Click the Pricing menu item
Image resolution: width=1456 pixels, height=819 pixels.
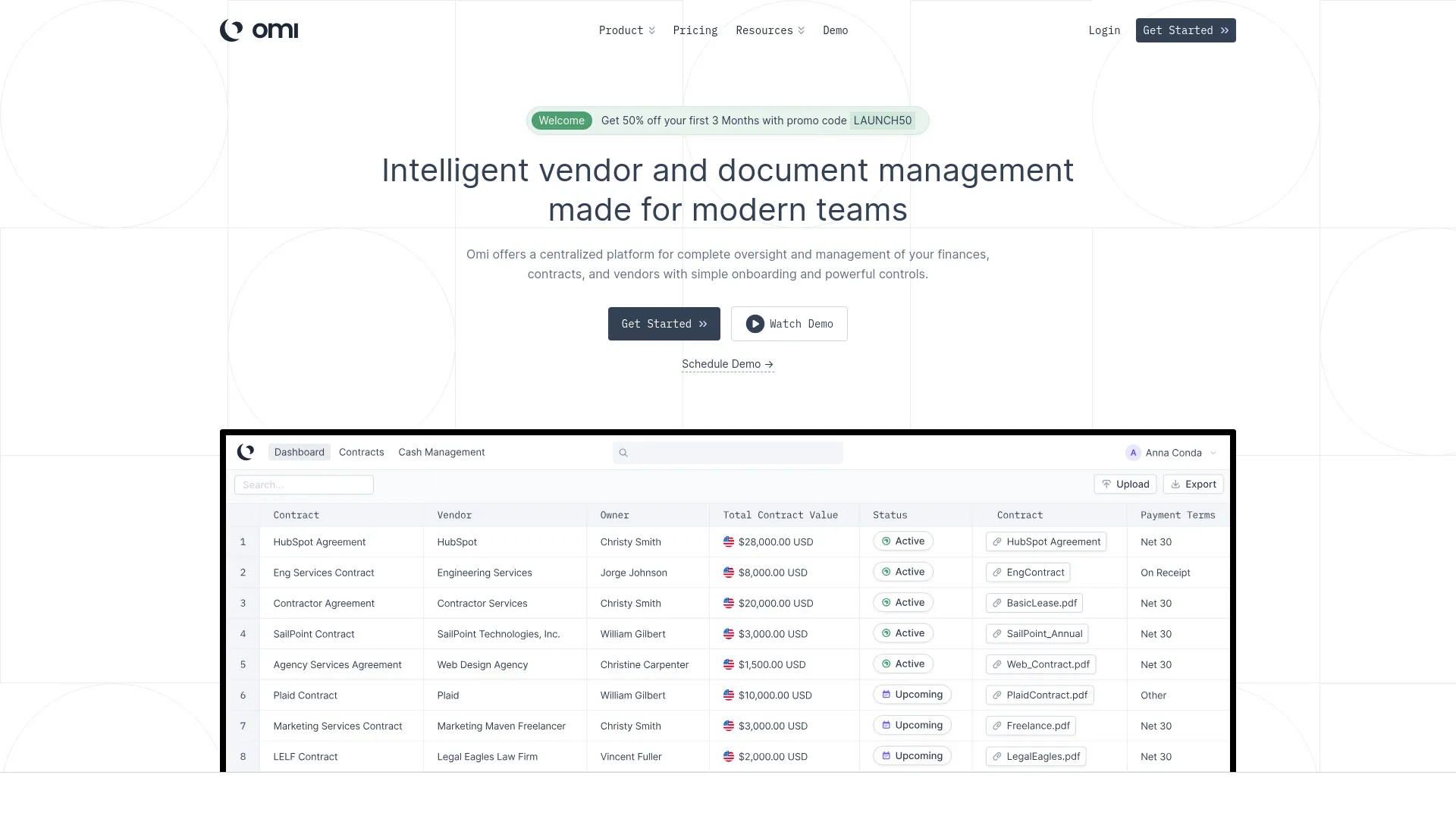pos(695,30)
